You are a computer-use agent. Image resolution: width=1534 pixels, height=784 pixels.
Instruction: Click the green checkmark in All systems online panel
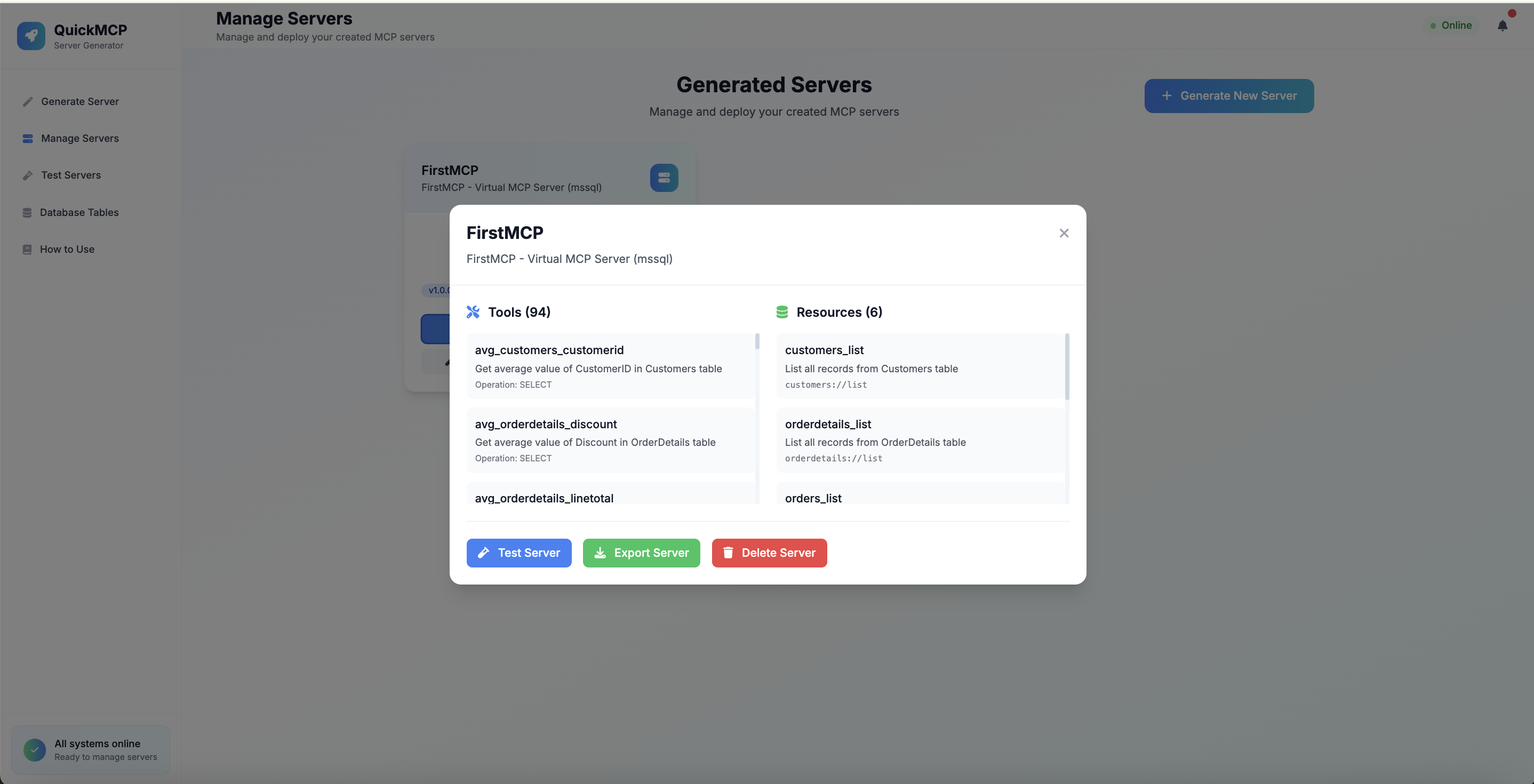coord(34,749)
